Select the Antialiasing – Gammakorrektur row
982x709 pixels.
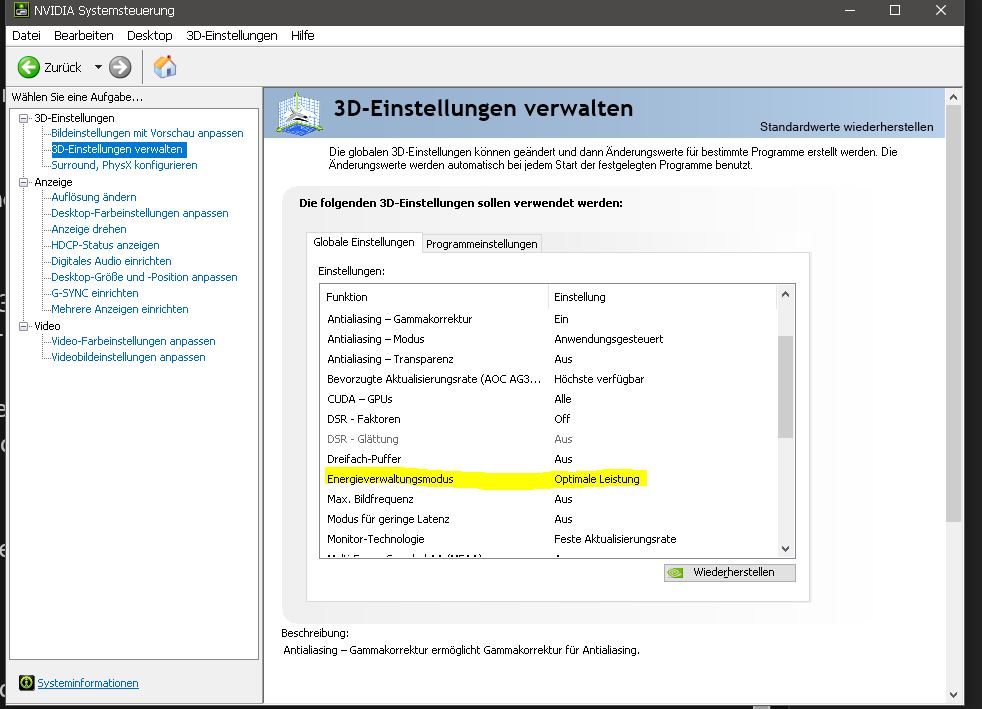549,319
